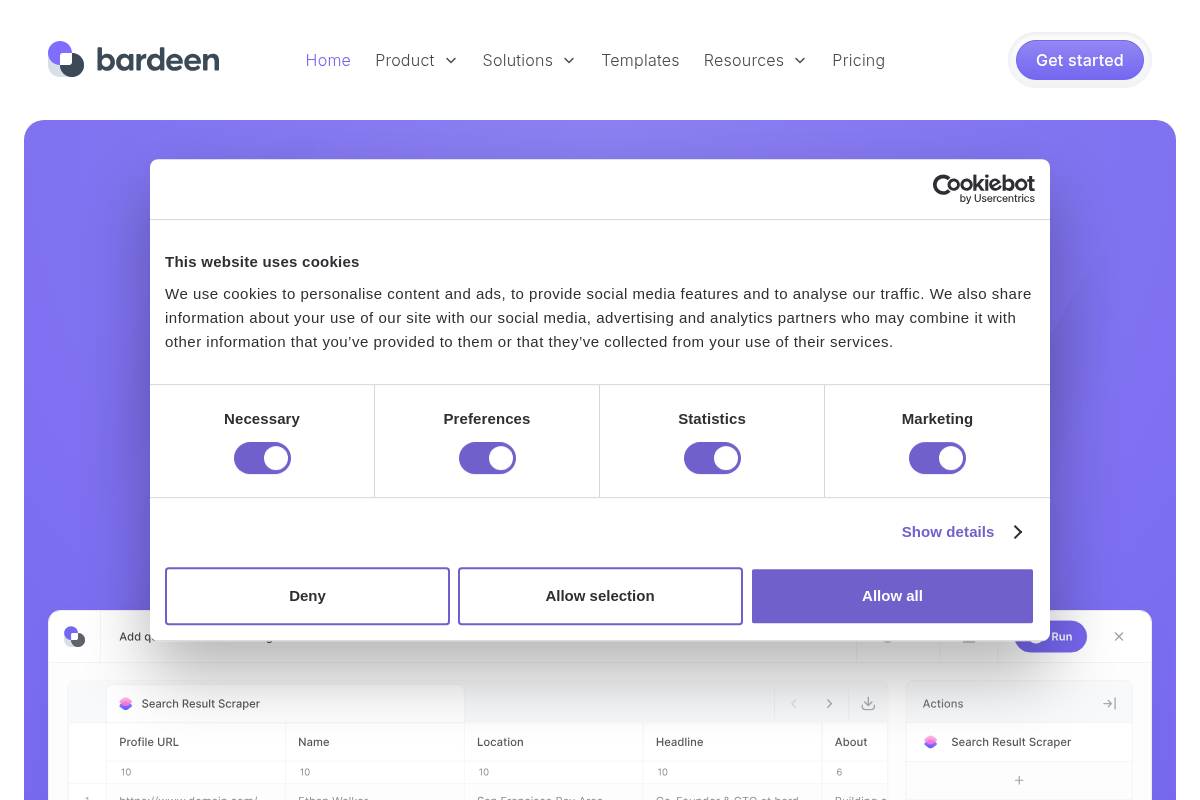Open the Cookiebot by Usercentrics logo link
The image size is (1200, 800).
tap(983, 189)
